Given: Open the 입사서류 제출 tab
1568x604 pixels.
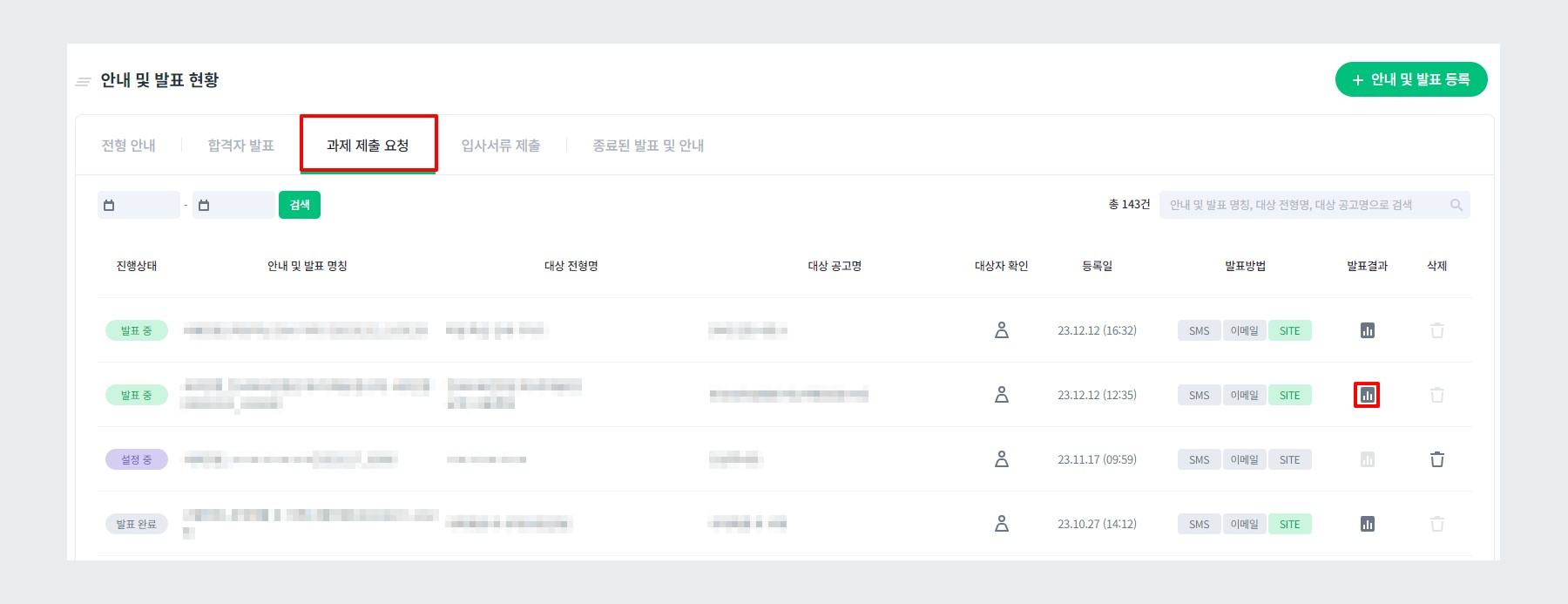Looking at the screenshot, I should tap(501, 146).
